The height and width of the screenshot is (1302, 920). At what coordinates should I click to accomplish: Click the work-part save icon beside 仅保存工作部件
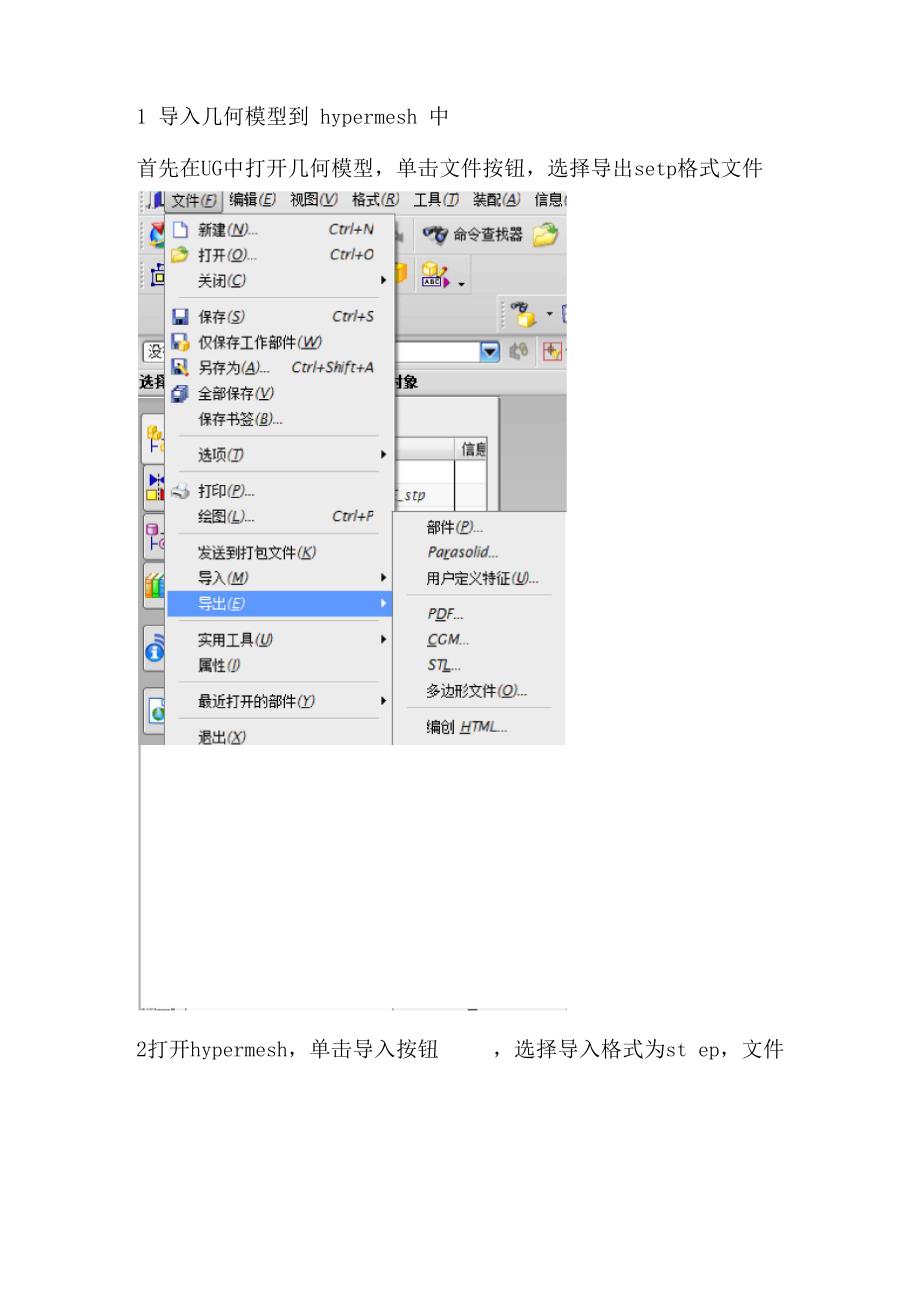coord(180,342)
